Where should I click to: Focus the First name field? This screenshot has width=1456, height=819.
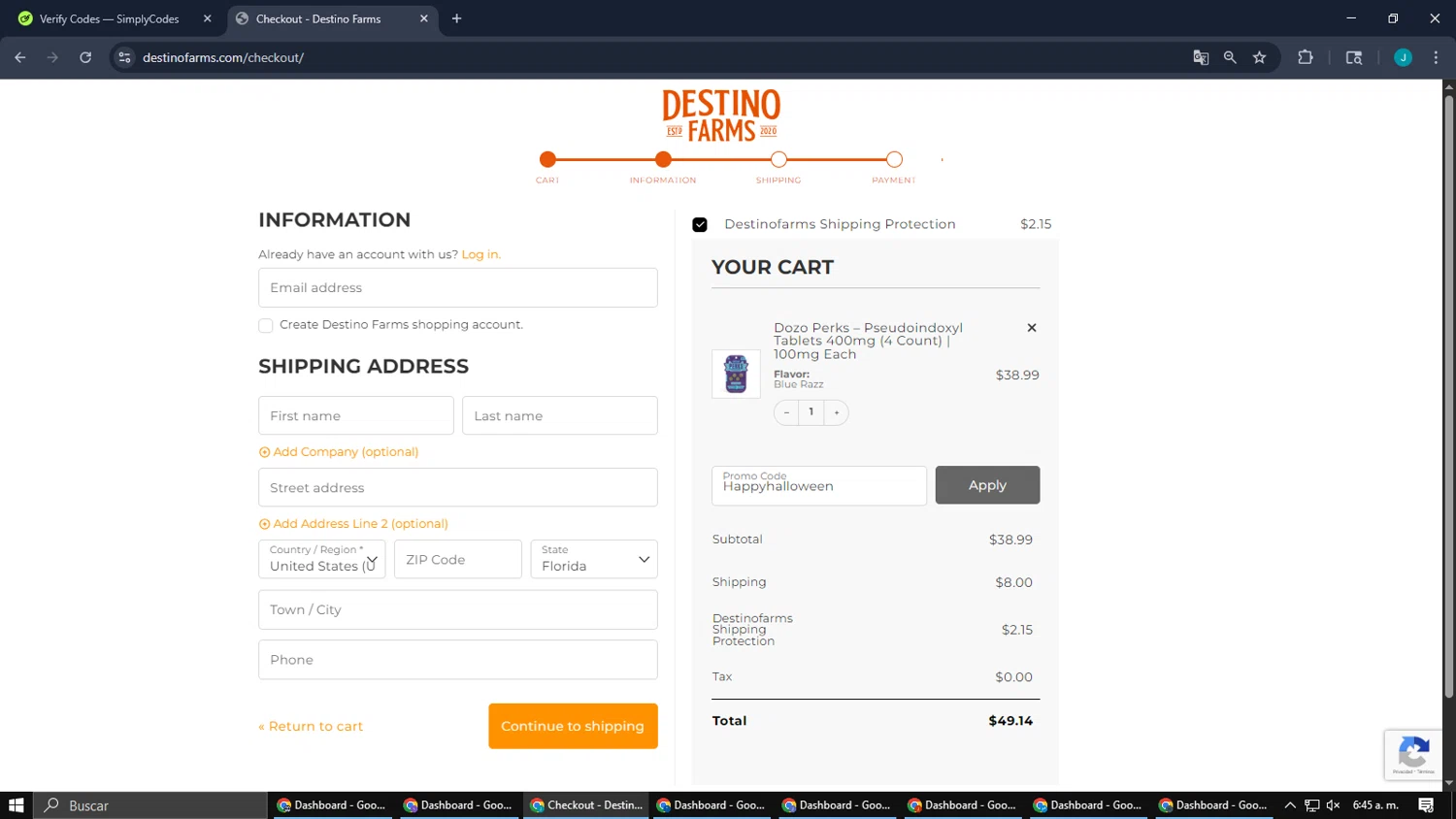click(356, 415)
